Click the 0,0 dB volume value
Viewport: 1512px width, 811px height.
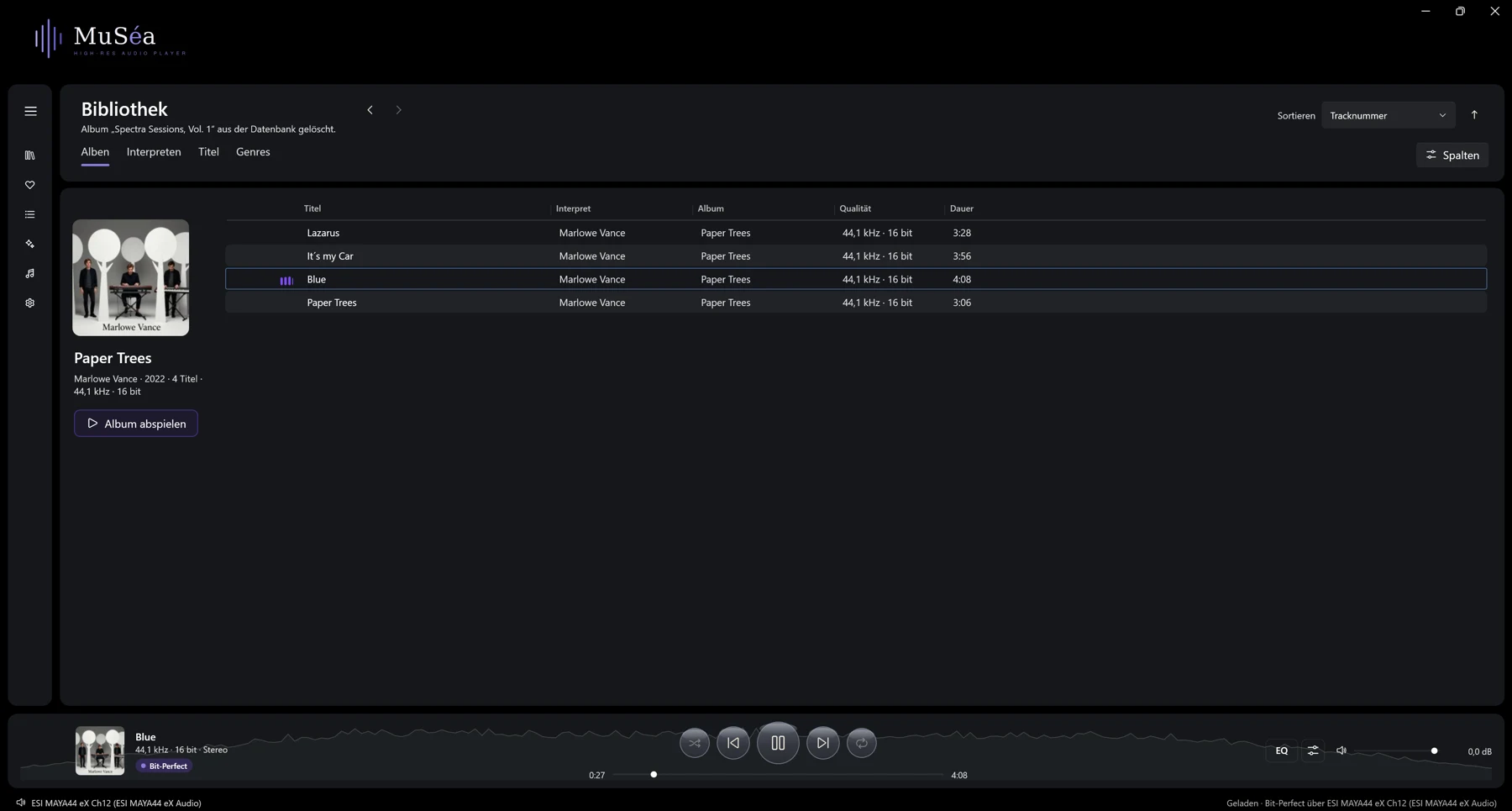1479,751
